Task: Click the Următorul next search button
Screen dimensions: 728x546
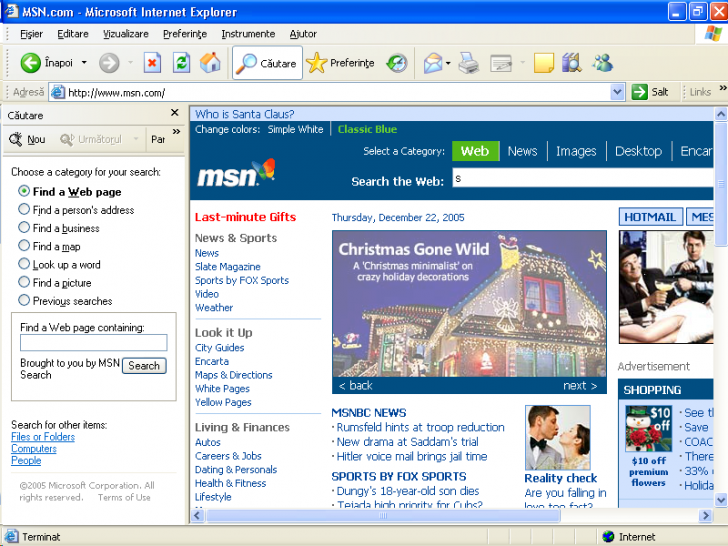Action: (91, 139)
